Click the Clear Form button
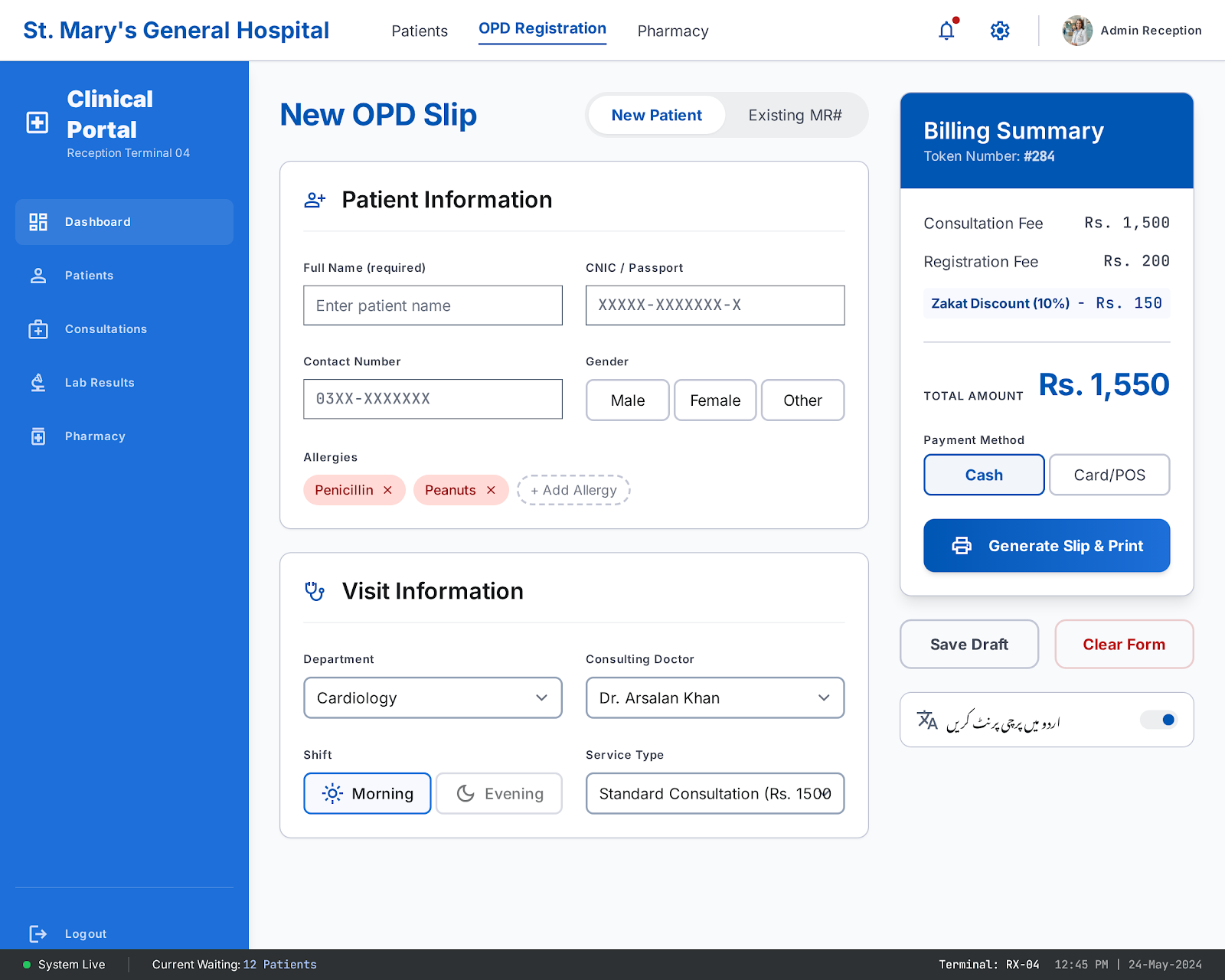Viewport: 1225px width, 980px height. (x=1124, y=645)
